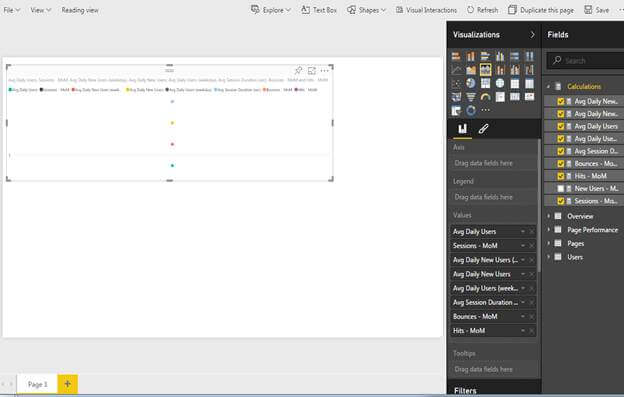624x397 pixels.
Task: Select the funnel visualization
Action: [x=471, y=97]
